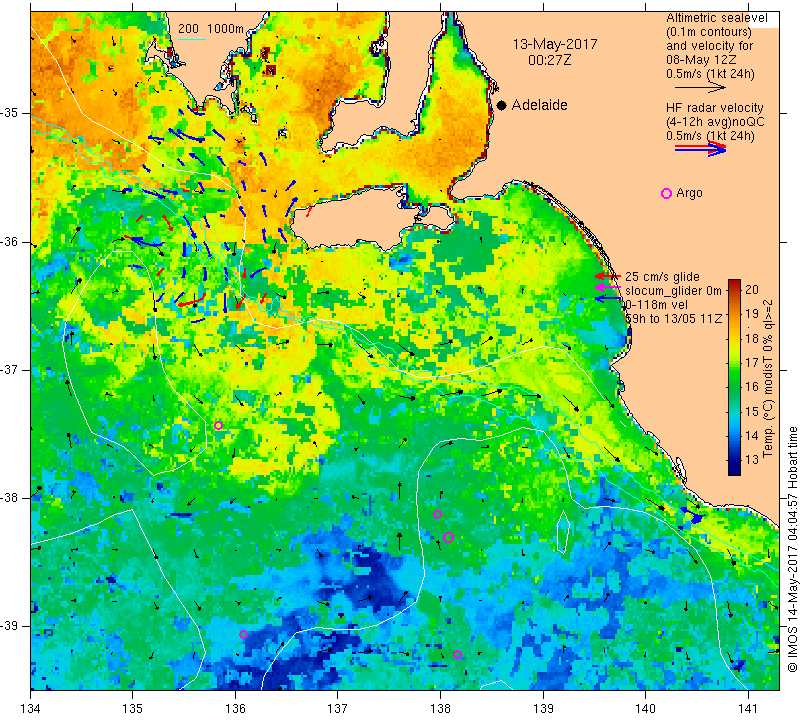800x720 pixels.
Task: Select the Argo float near 136.1°E, 39.1°S
Action: pos(243,634)
